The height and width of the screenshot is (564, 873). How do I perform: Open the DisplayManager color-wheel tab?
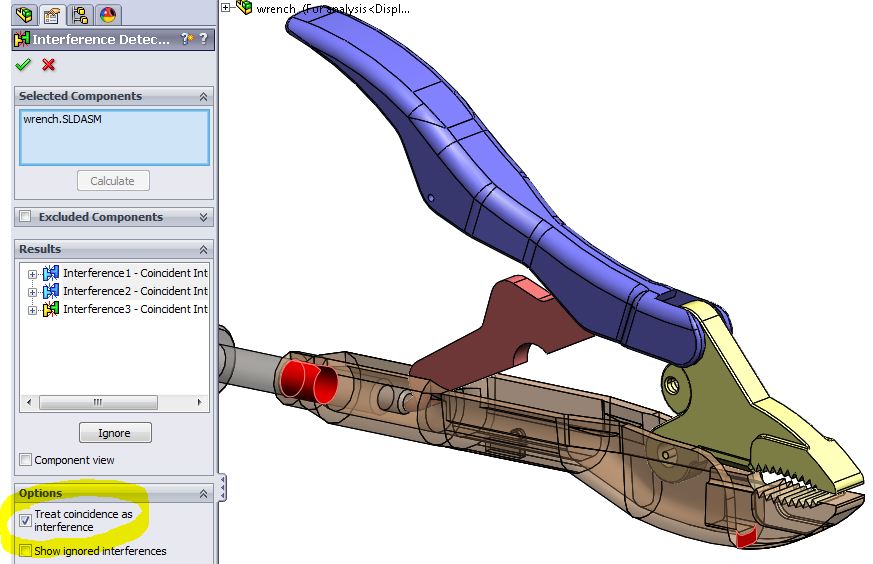107,14
